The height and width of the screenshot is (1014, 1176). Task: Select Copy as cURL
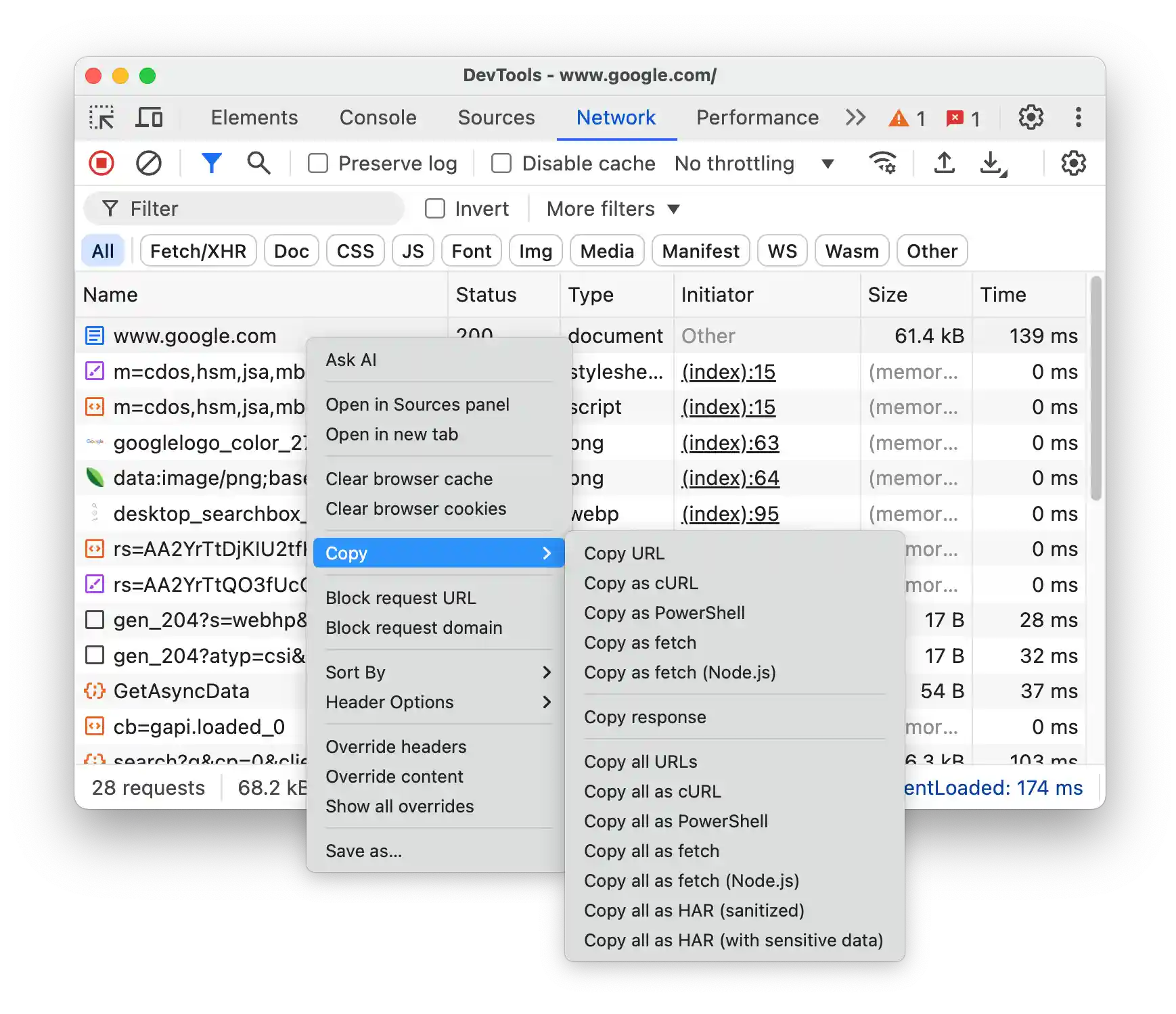[641, 583]
